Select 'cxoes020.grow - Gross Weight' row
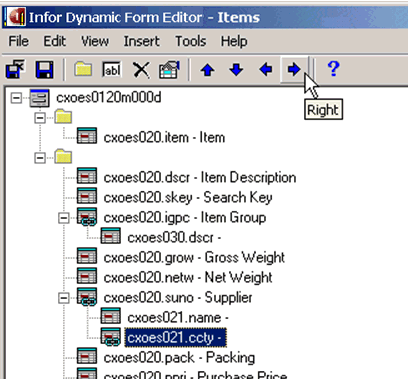The width and height of the screenshot is (408, 379). click(x=194, y=257)
